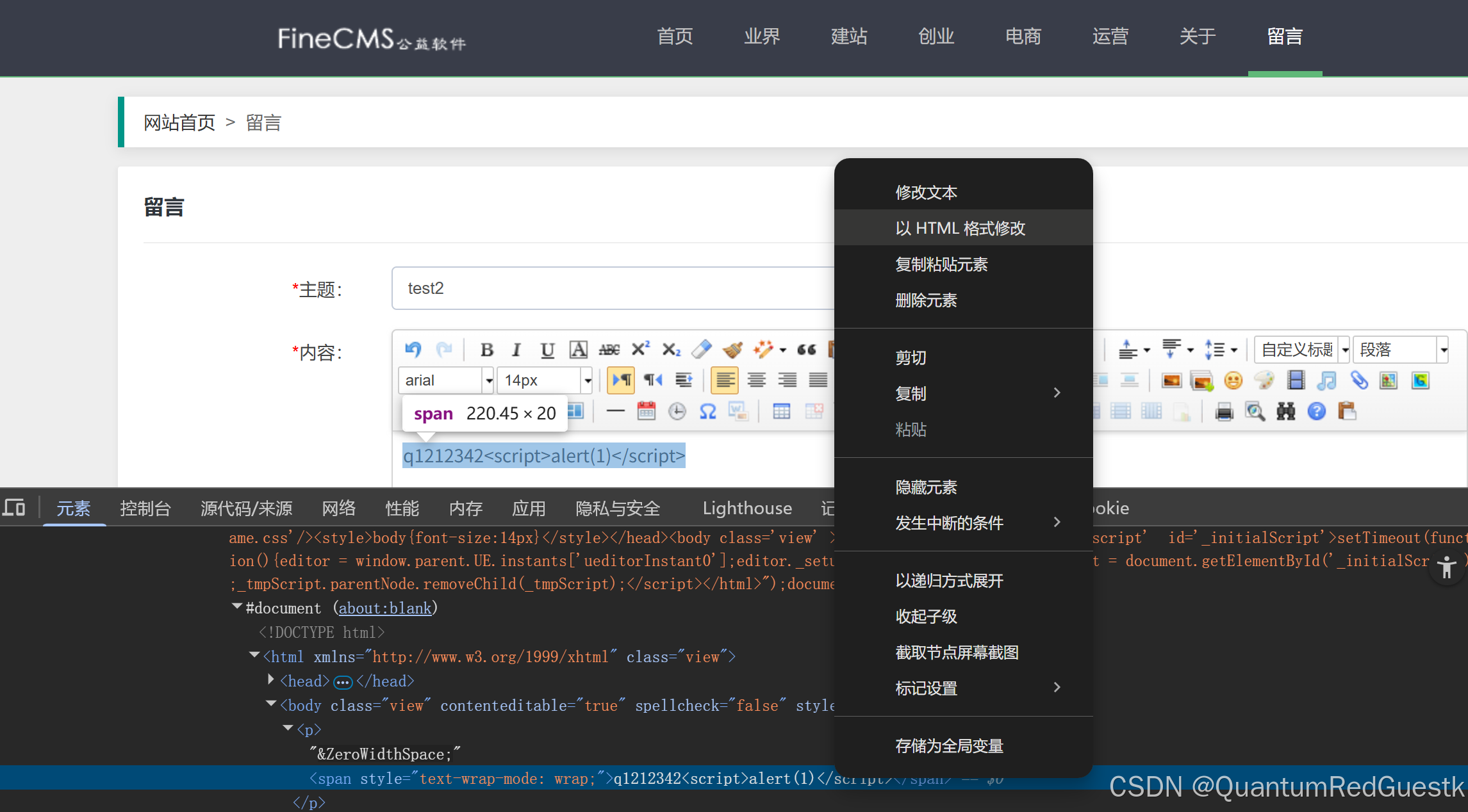Click the superscript X² icon
Image resolution: width=1468 pixels, height=812 pixels.
click(640, 349)
